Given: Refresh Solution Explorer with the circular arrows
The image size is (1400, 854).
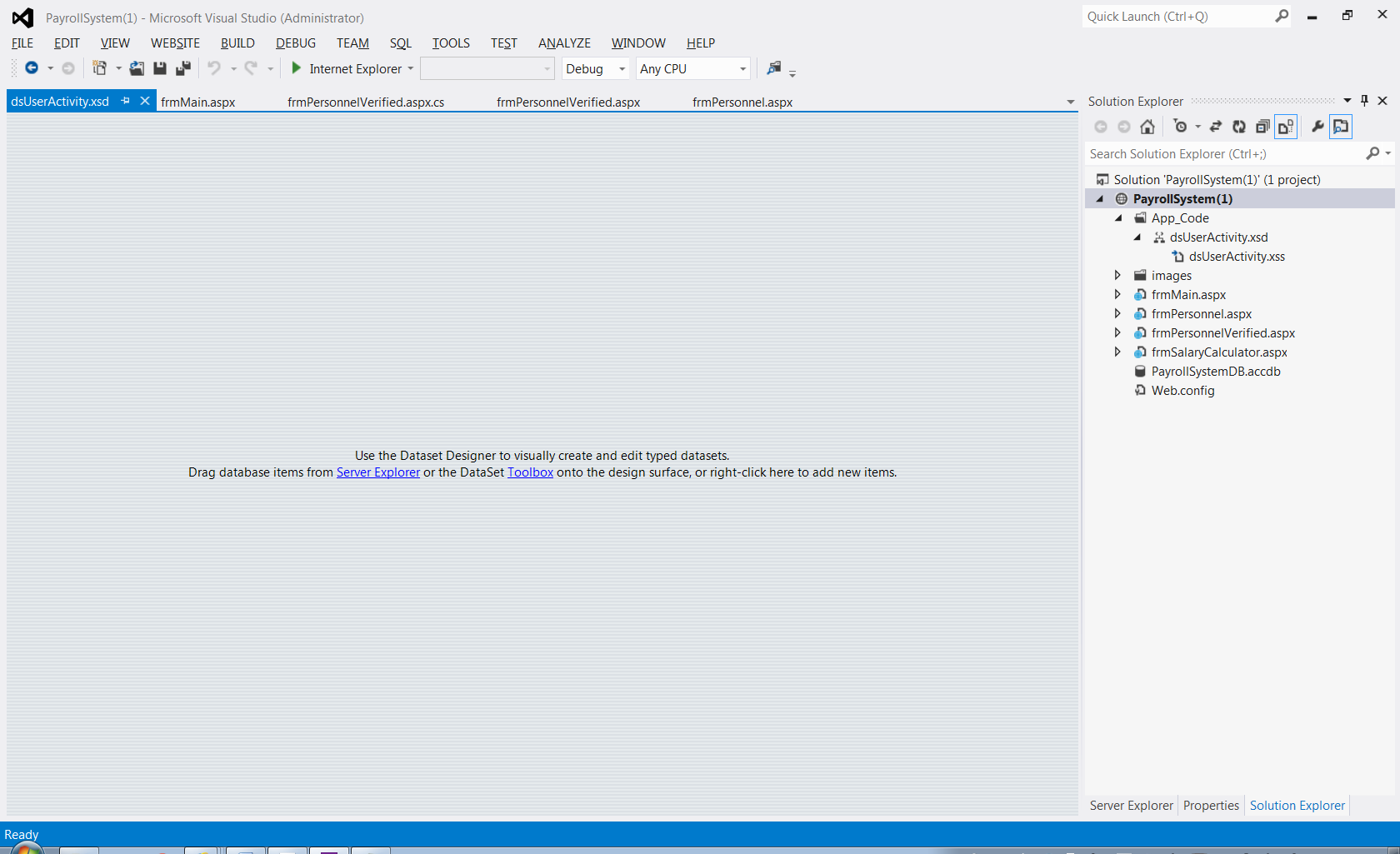Looking at the screenshot, I should pos(1239,127).
